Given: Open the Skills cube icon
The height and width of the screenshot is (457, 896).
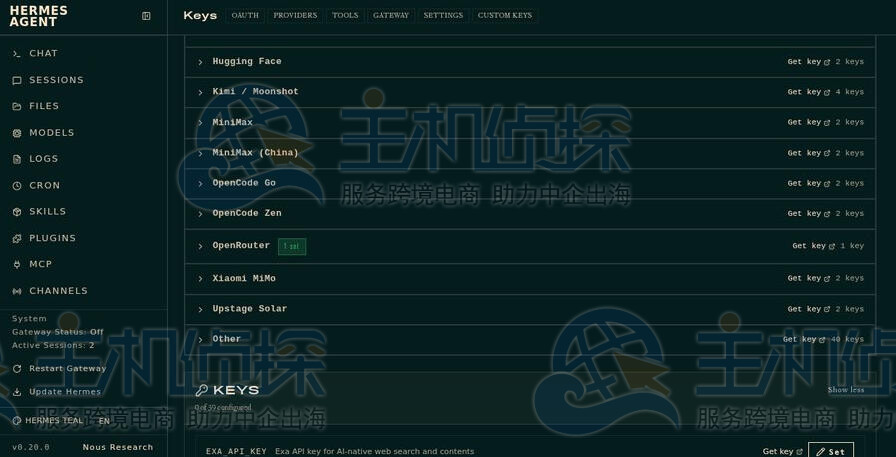Looking at the screenshot, I should click(17, 212).
